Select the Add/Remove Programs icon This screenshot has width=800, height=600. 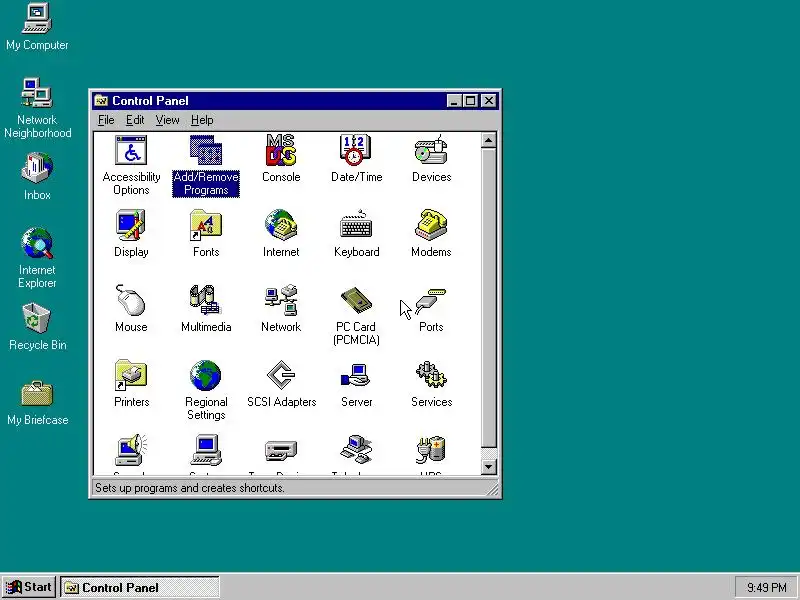point(206,151)
